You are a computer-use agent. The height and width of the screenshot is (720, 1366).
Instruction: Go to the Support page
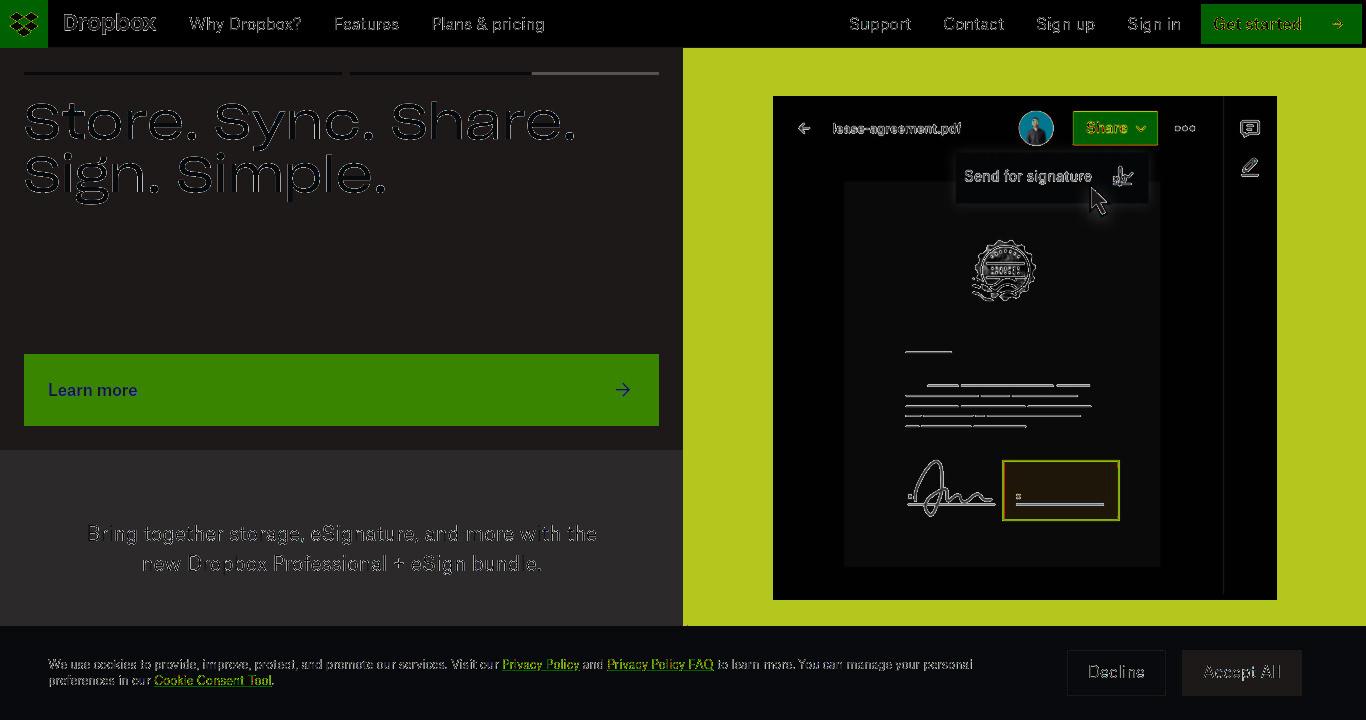point(880,24)
